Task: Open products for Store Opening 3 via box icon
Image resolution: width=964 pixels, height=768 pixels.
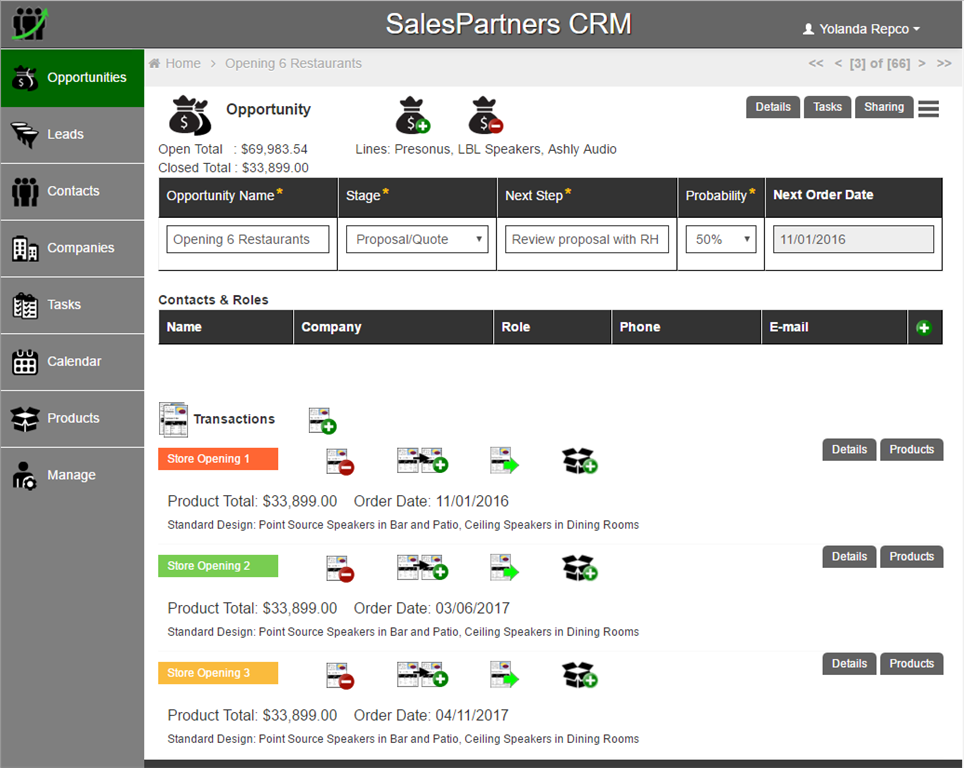Action: pyautogui.click(x=579, y=674)
